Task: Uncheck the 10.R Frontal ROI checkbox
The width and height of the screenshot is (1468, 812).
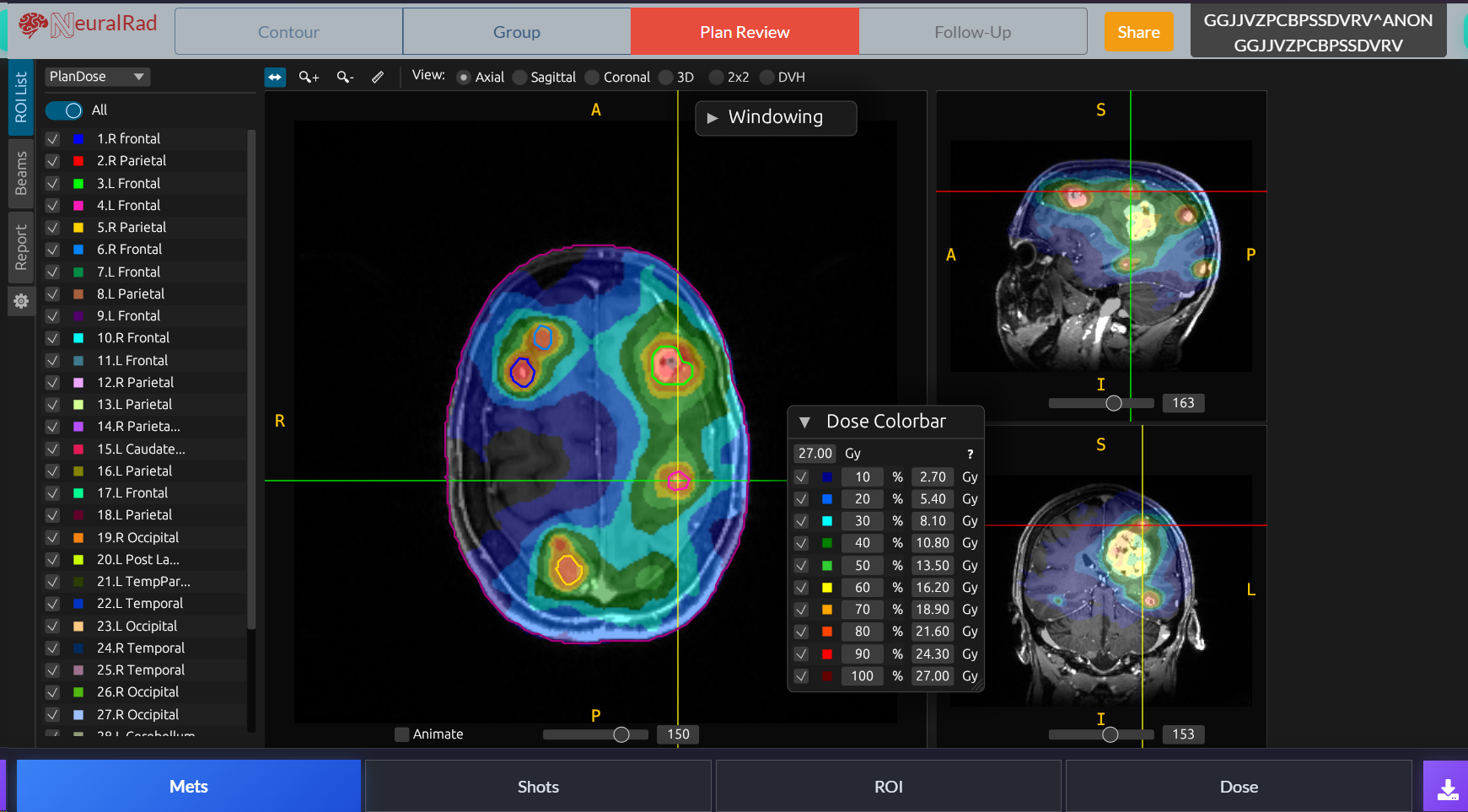Action: click(x=52, y=337)
